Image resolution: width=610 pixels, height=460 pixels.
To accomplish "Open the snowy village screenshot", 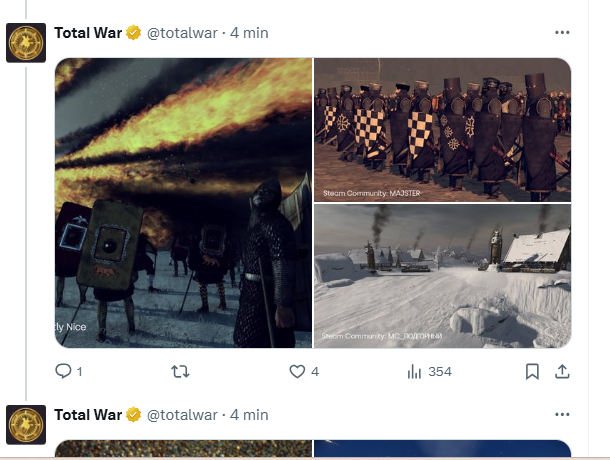I will (x=442, y=276).
